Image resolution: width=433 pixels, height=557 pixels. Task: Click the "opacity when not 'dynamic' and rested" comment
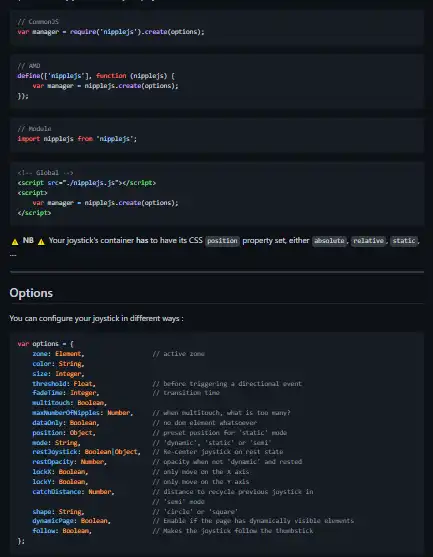(x=227, y=461)
